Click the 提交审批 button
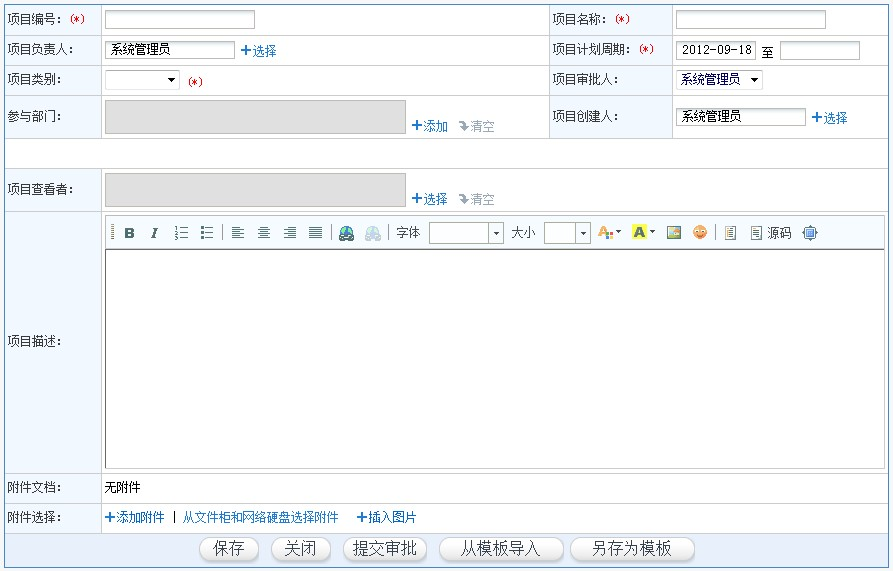The height and width of the screenshot is (571, 893). [385, 549]
